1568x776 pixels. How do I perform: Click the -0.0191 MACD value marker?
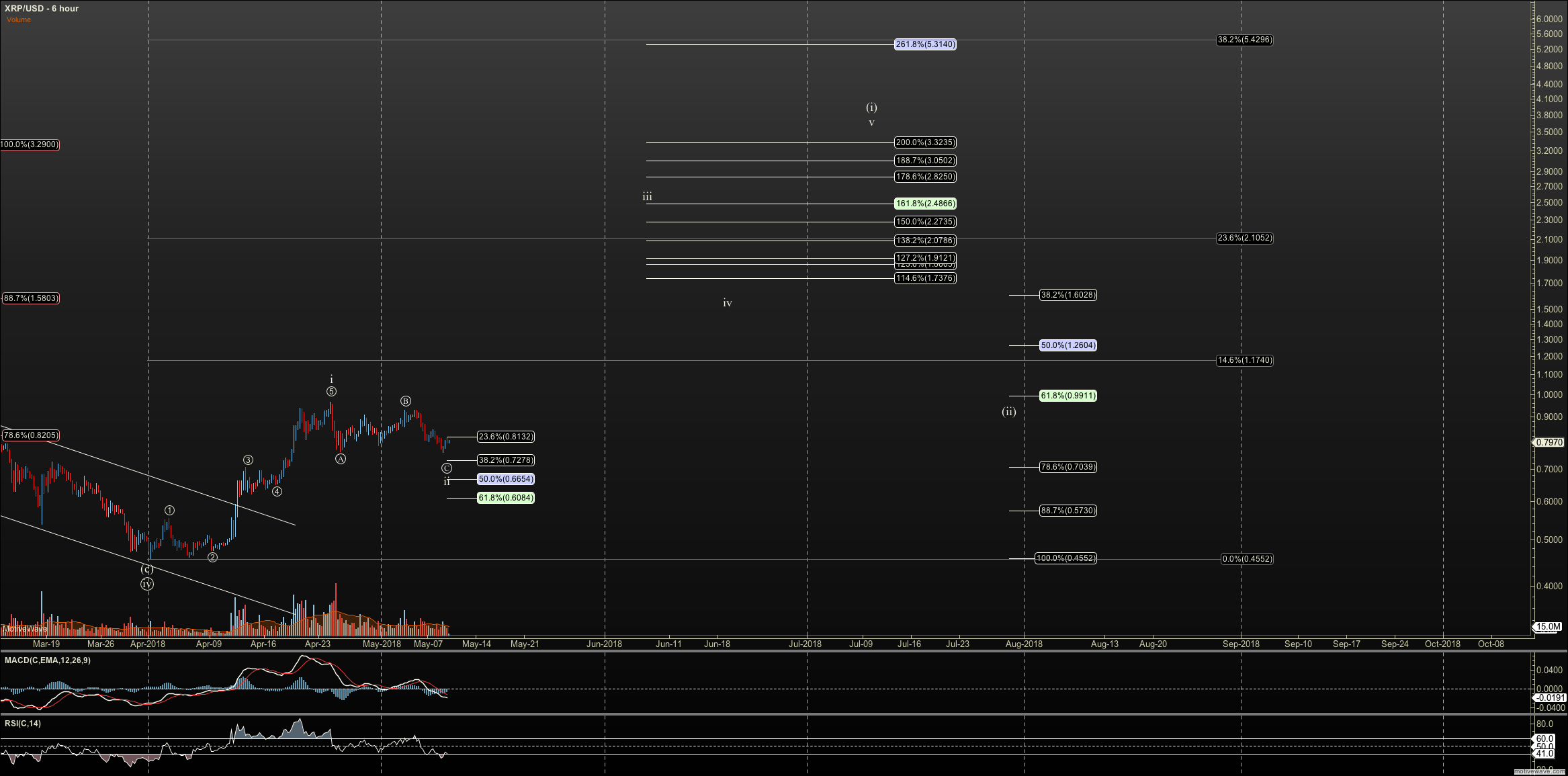1549,698
